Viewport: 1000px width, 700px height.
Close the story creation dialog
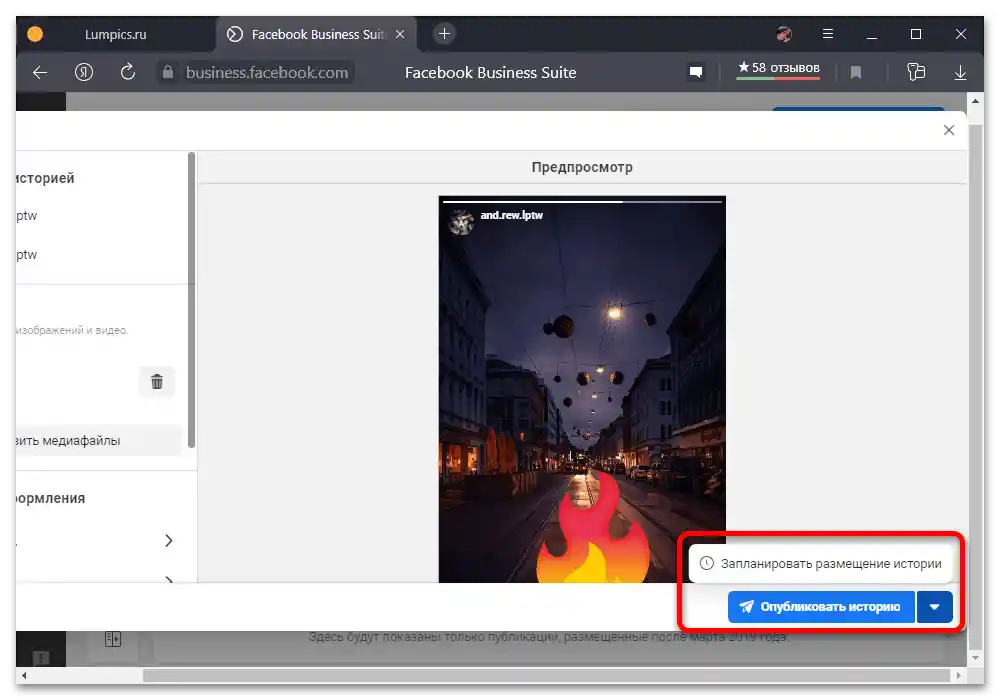[x=949, y=130]
